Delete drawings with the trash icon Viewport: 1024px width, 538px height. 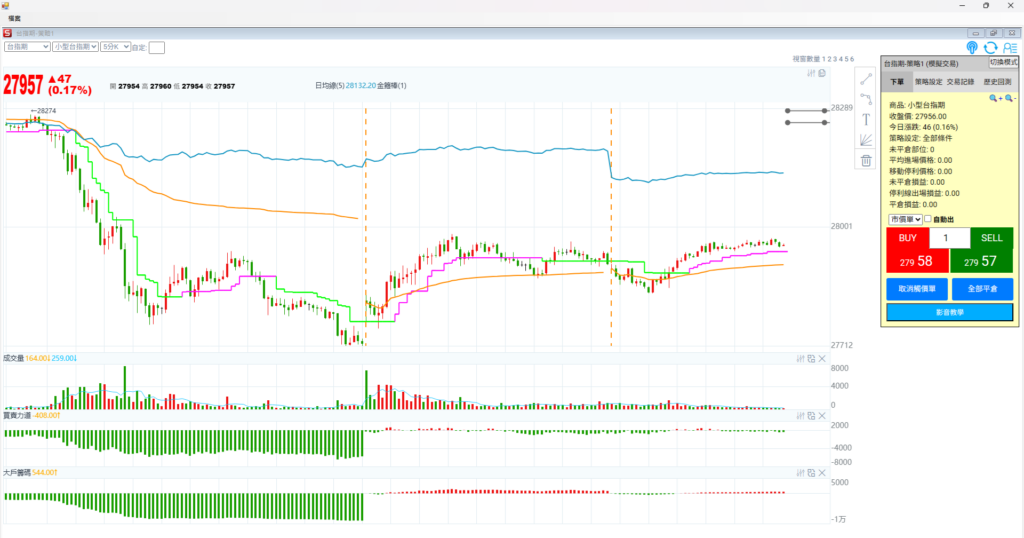[866, 160]
